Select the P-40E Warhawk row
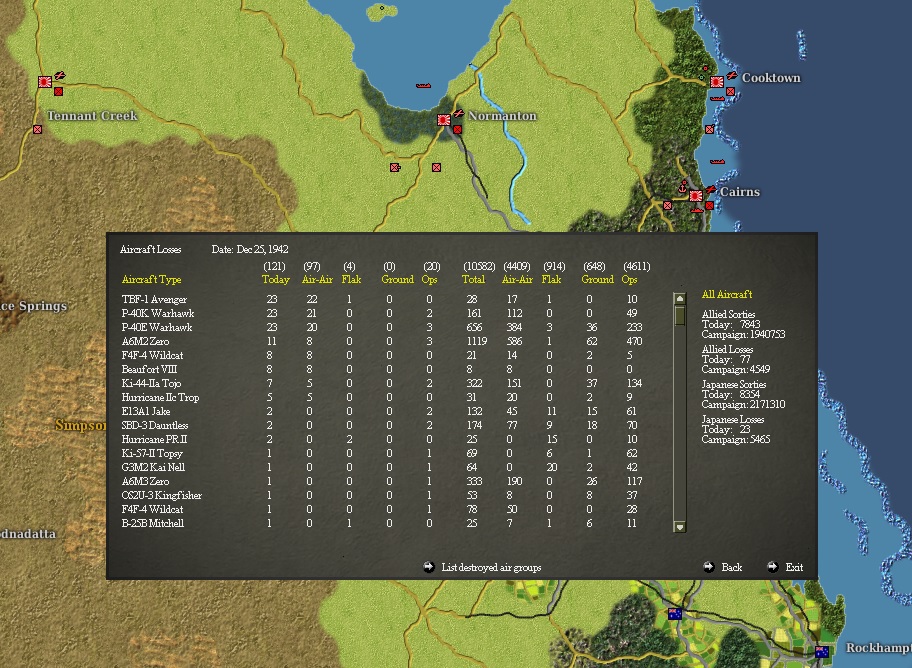This screenshot has width=912, height=668. point(384,327)
